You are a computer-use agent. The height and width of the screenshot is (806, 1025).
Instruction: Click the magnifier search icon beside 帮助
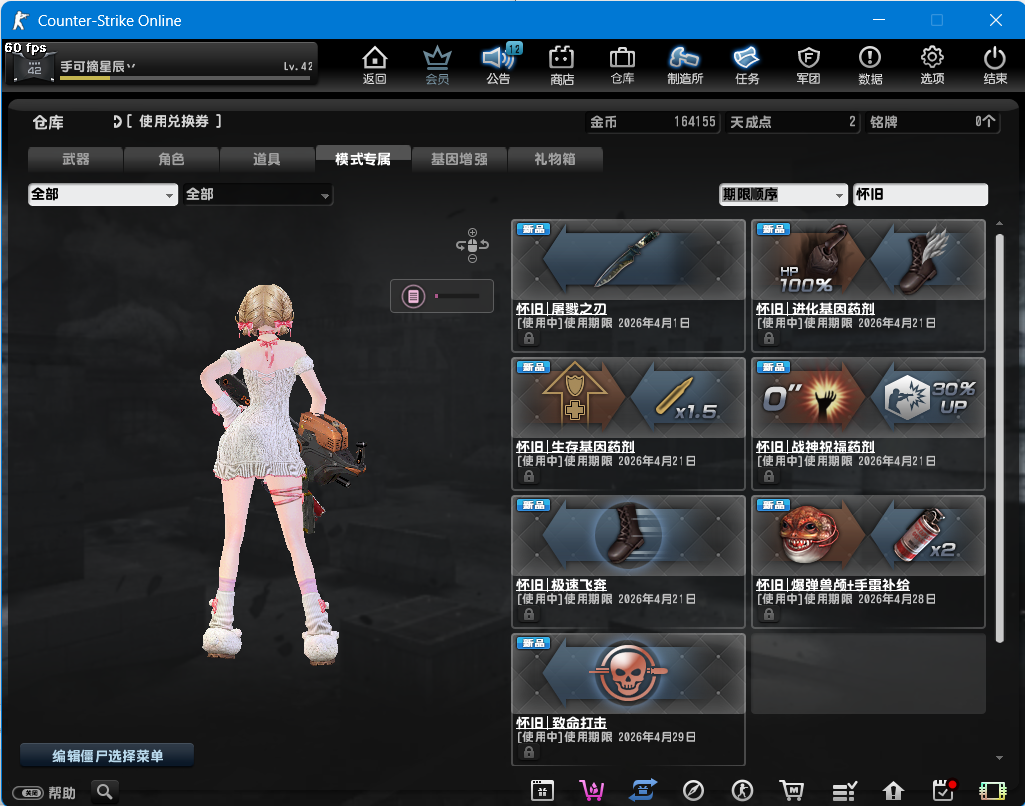click(105, 792)
